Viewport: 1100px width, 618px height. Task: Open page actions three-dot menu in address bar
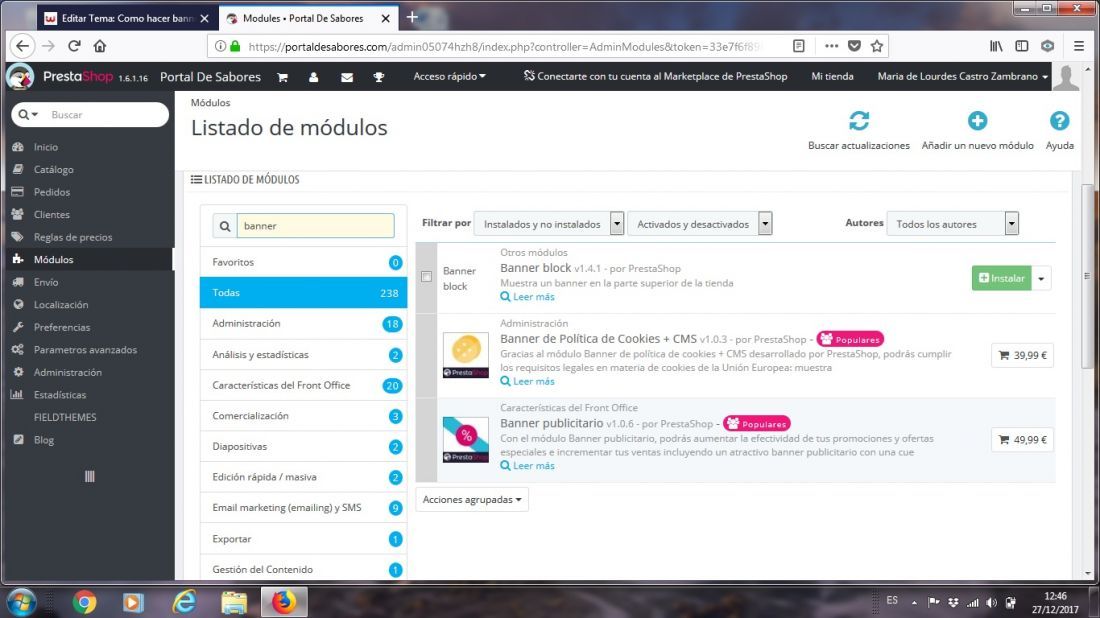831,46
